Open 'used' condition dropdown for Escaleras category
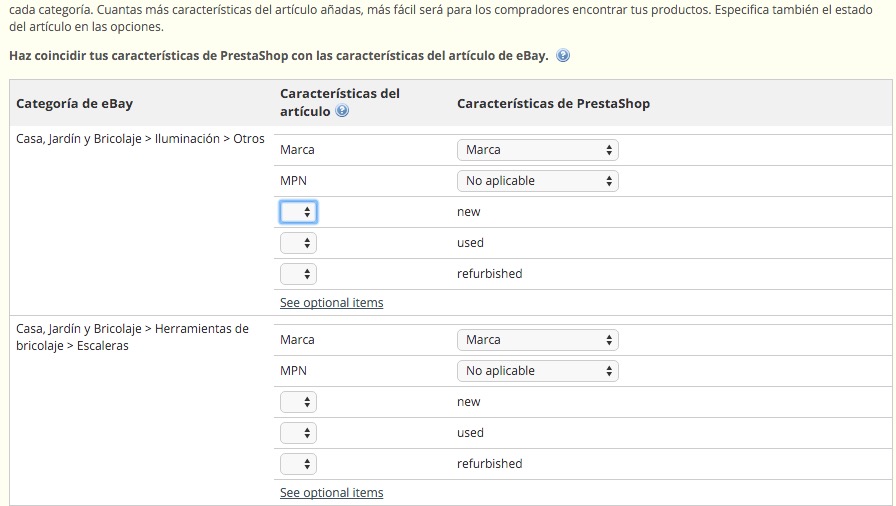This screenshot has height=506, width=896. [298, 433]
